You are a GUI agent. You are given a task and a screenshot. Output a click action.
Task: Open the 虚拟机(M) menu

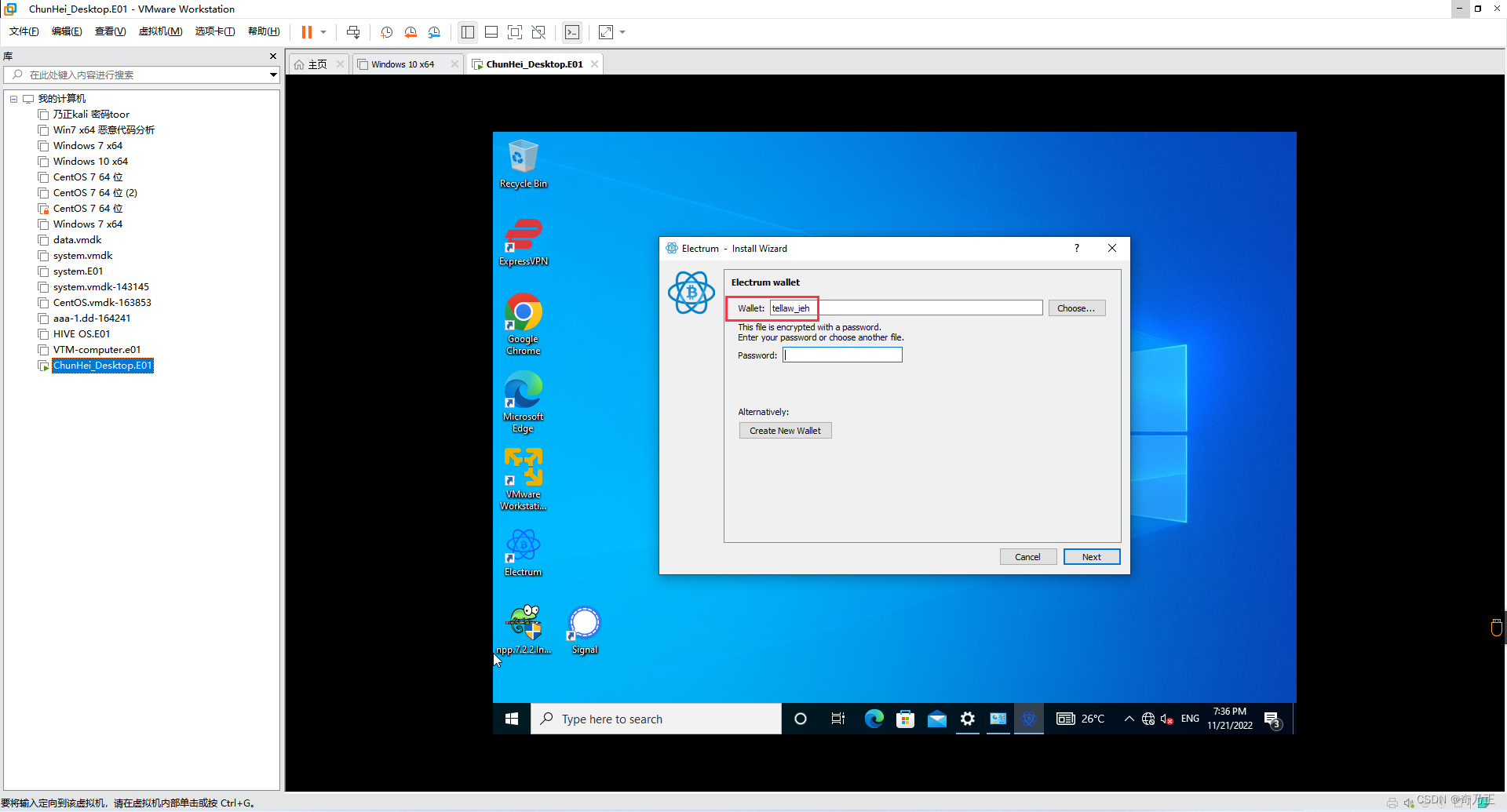click(x=160, y=31)
